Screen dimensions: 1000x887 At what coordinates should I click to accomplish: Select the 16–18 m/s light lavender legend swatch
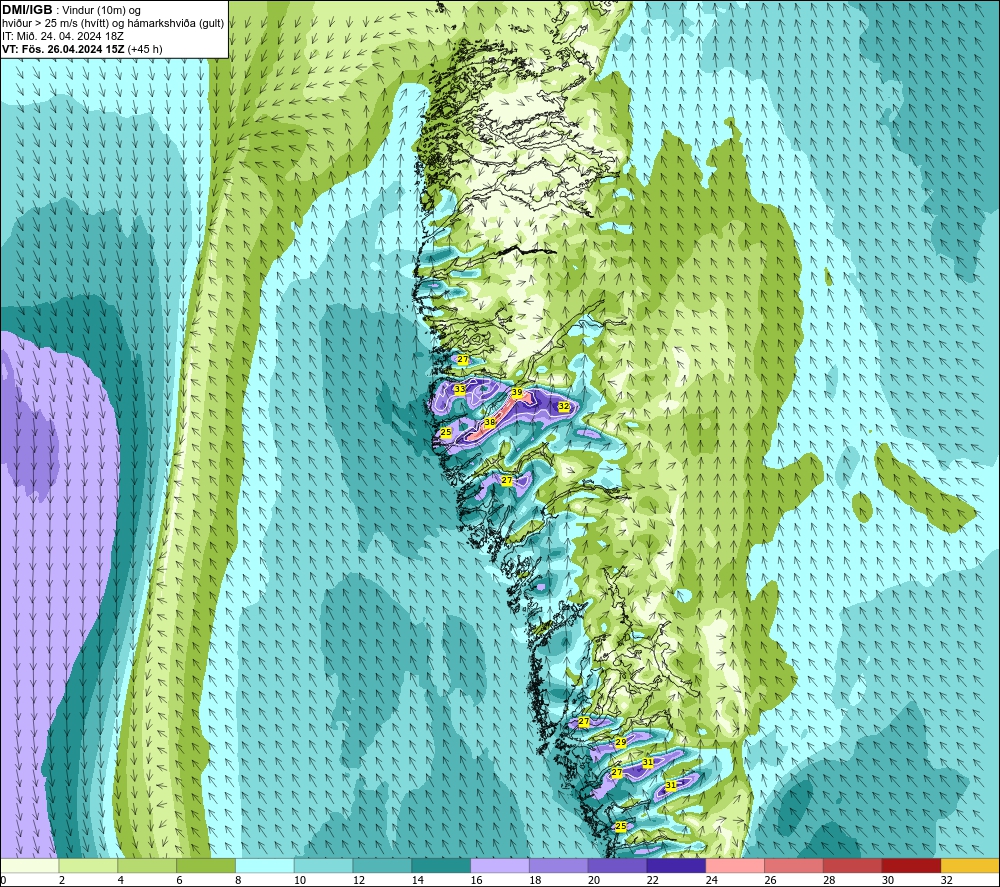[500, 865]
